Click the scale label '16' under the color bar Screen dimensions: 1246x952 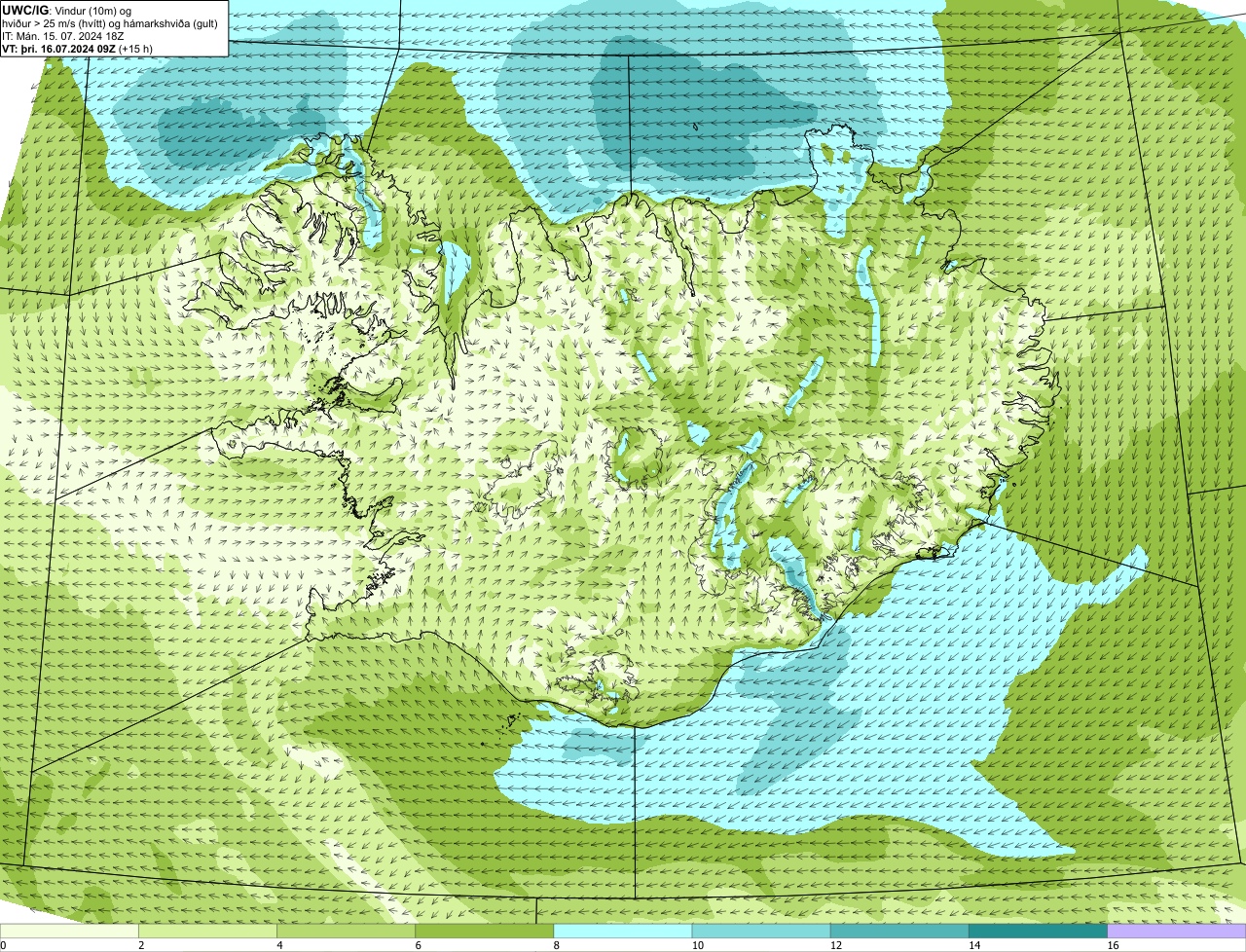click(x=1113, y=945)
